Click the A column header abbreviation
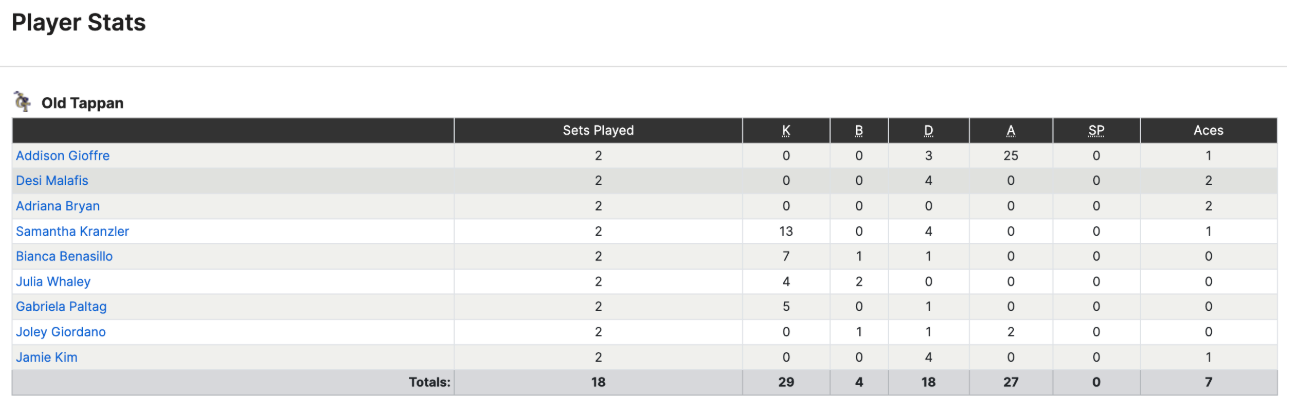The image size is (1290, 410). coord(1011,130)
